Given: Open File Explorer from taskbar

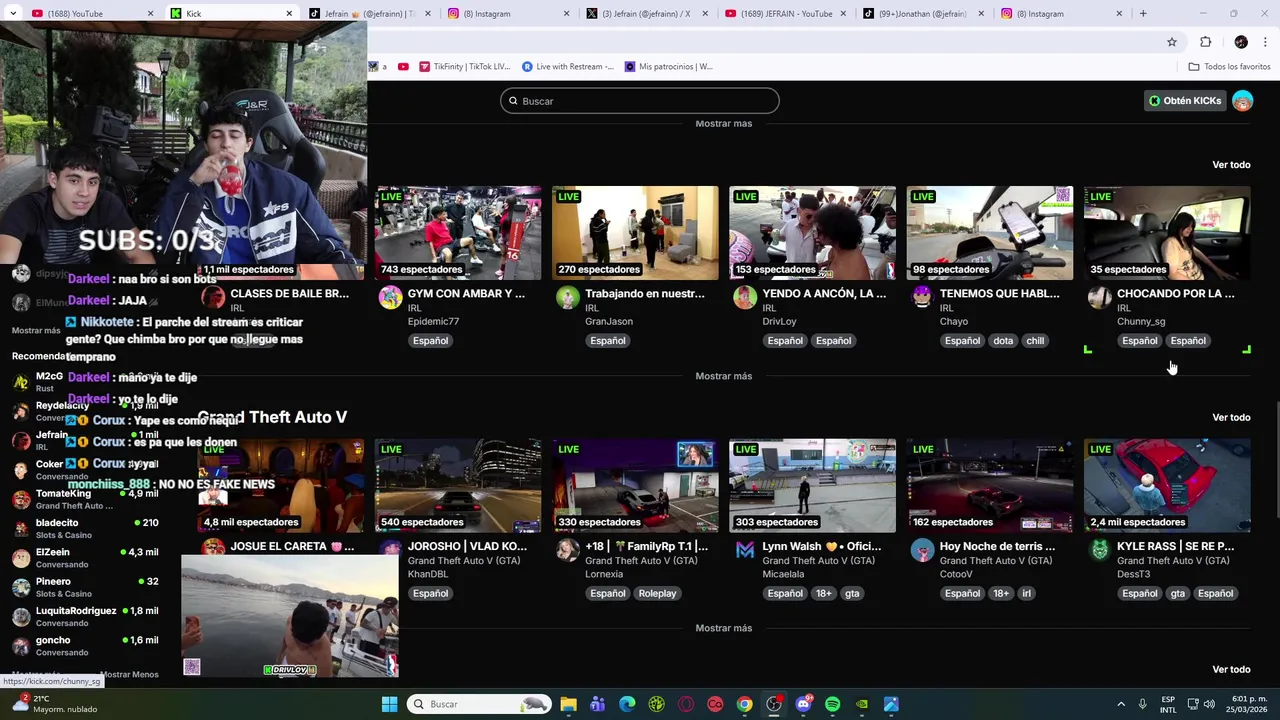Looking at the screenshot, I should click(568, 704).
